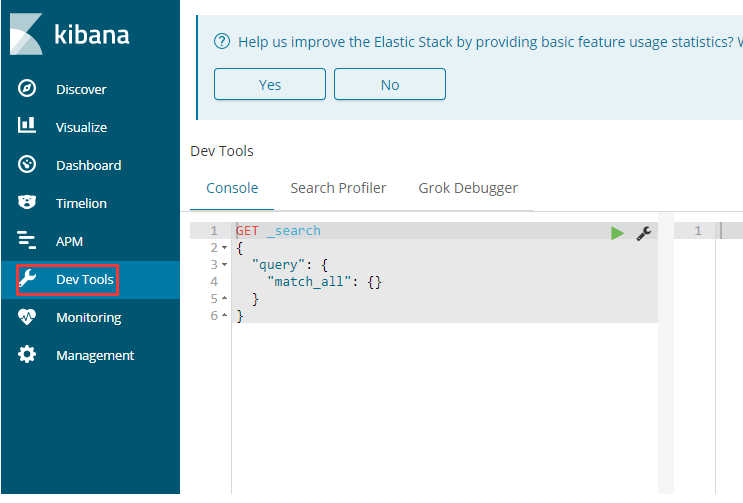This screenshot has height=503, width=743.
Task: Click the Dashboard gauge icon
Action: pos(28,165)
